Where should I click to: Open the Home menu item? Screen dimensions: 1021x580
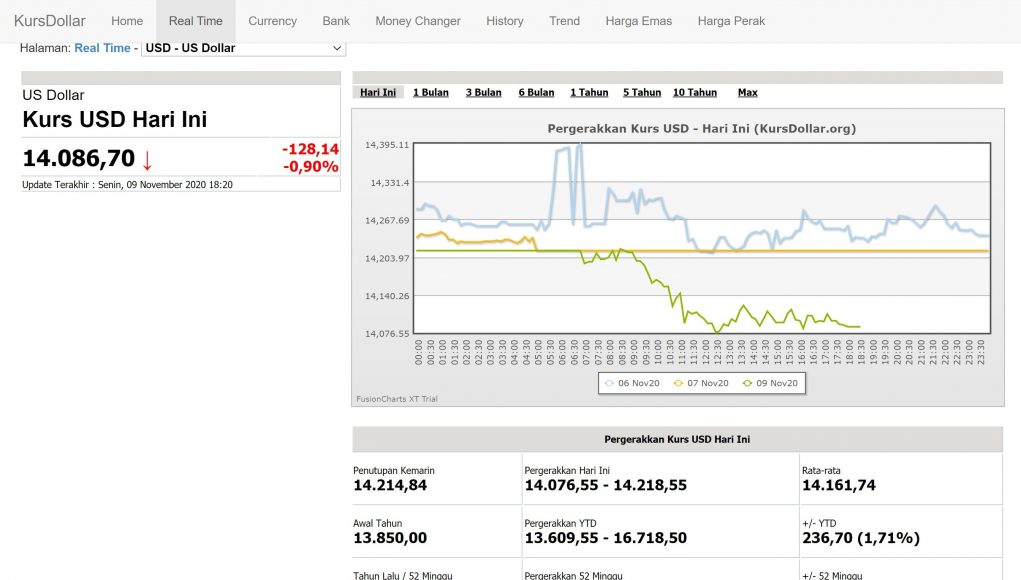click(127, 21)
